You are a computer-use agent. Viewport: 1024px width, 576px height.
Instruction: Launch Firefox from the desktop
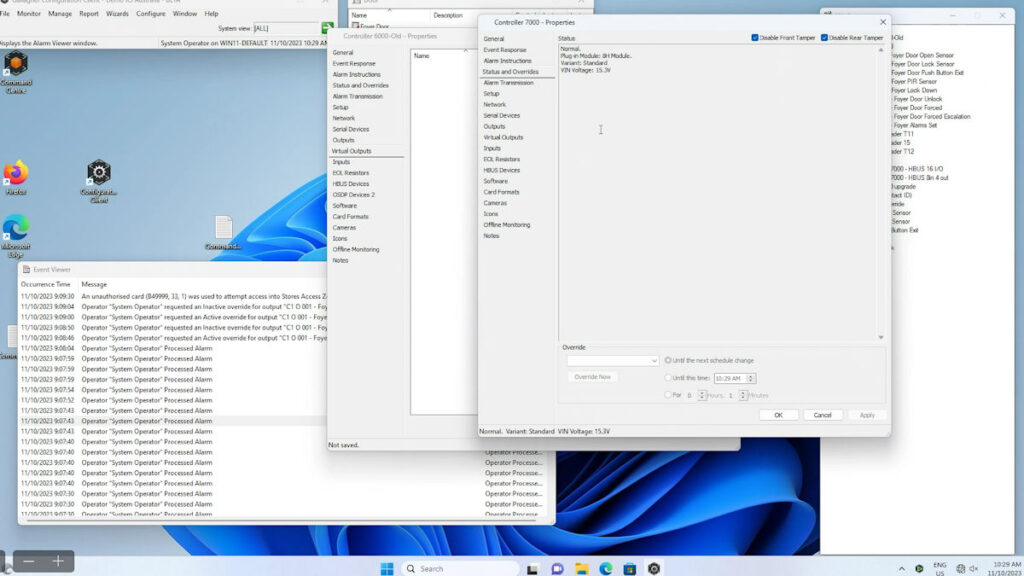click(x=16, y=174)
